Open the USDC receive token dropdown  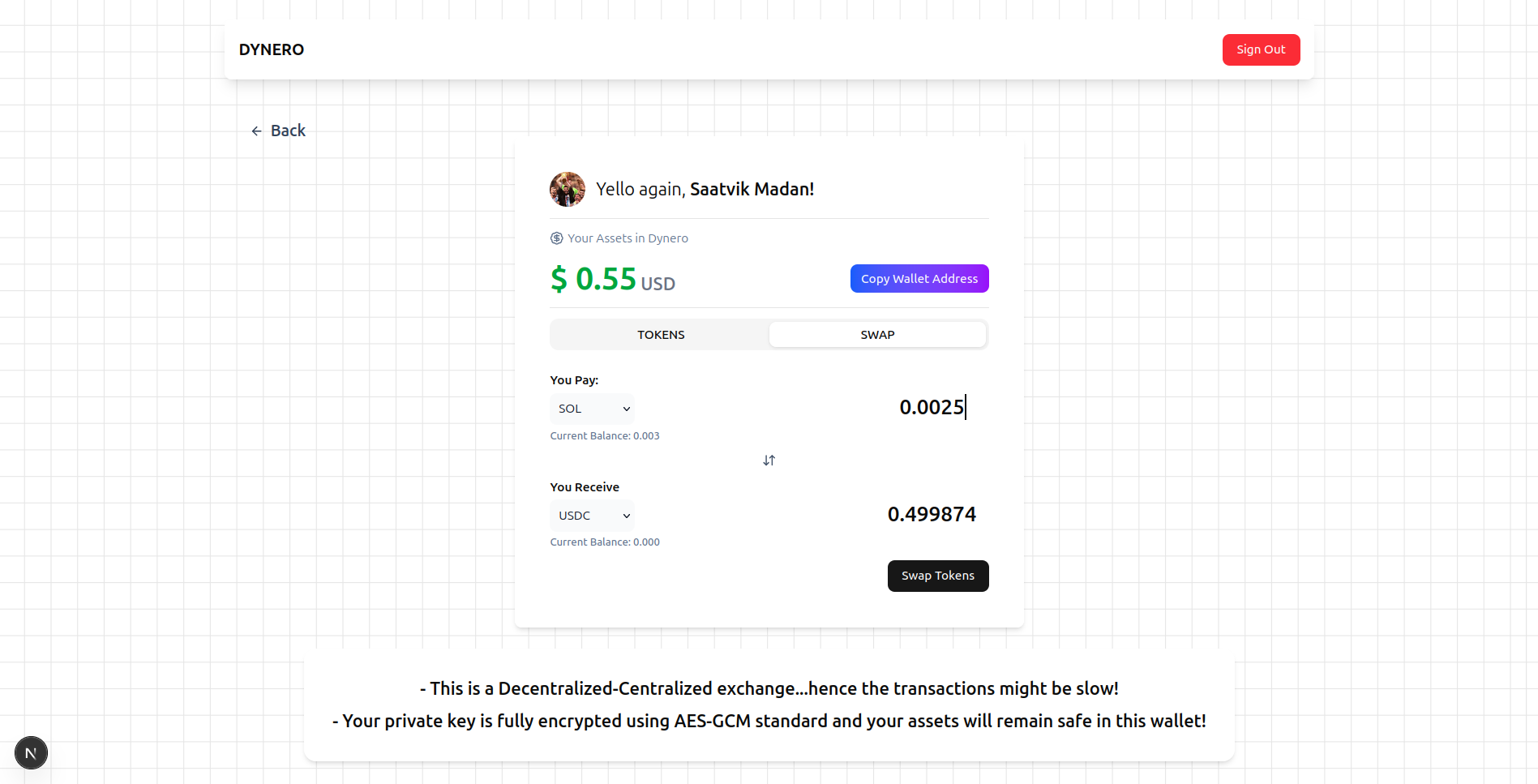(591, 516)
